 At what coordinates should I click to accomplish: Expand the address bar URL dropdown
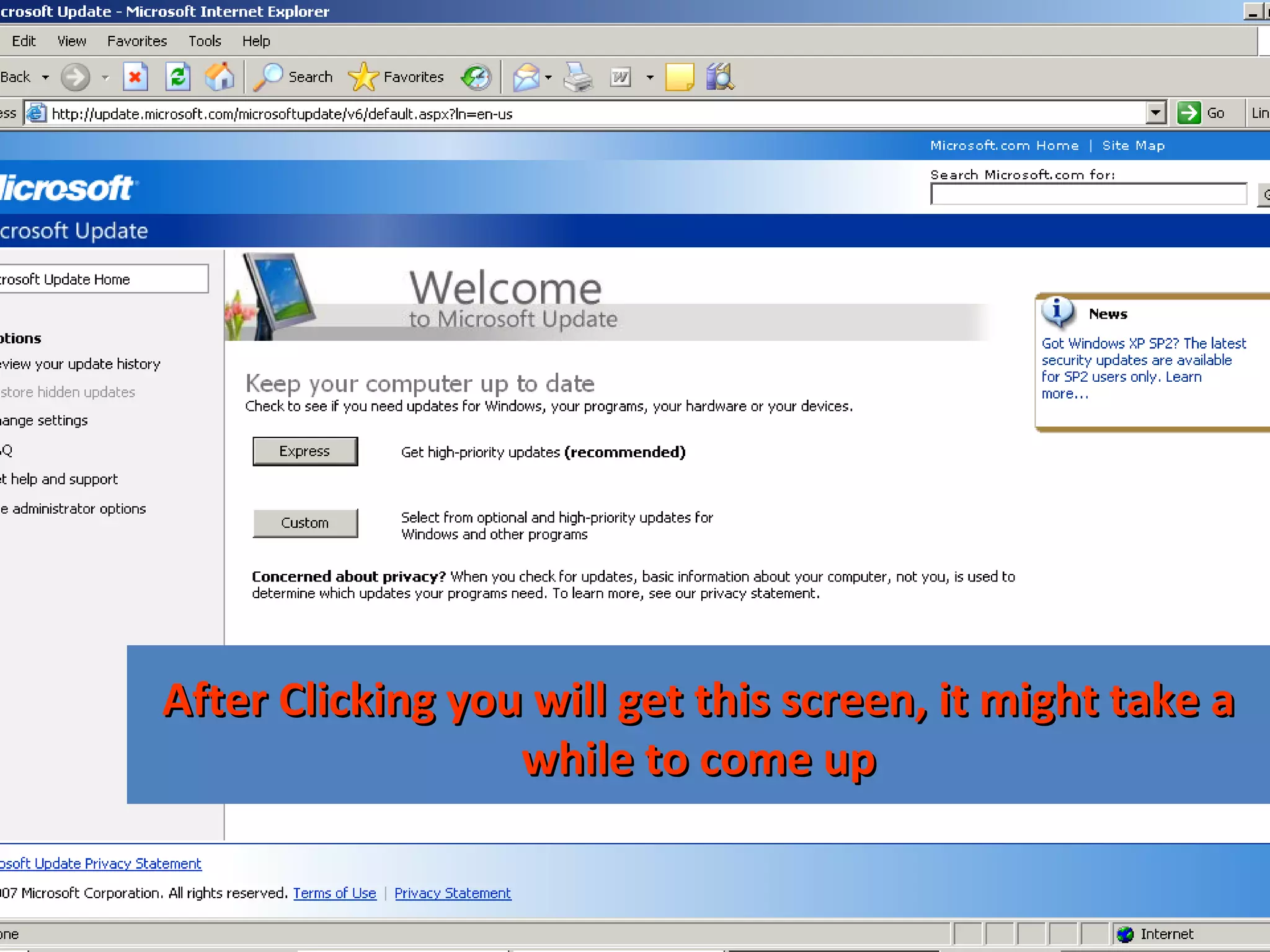click(x=1155, y=113)
